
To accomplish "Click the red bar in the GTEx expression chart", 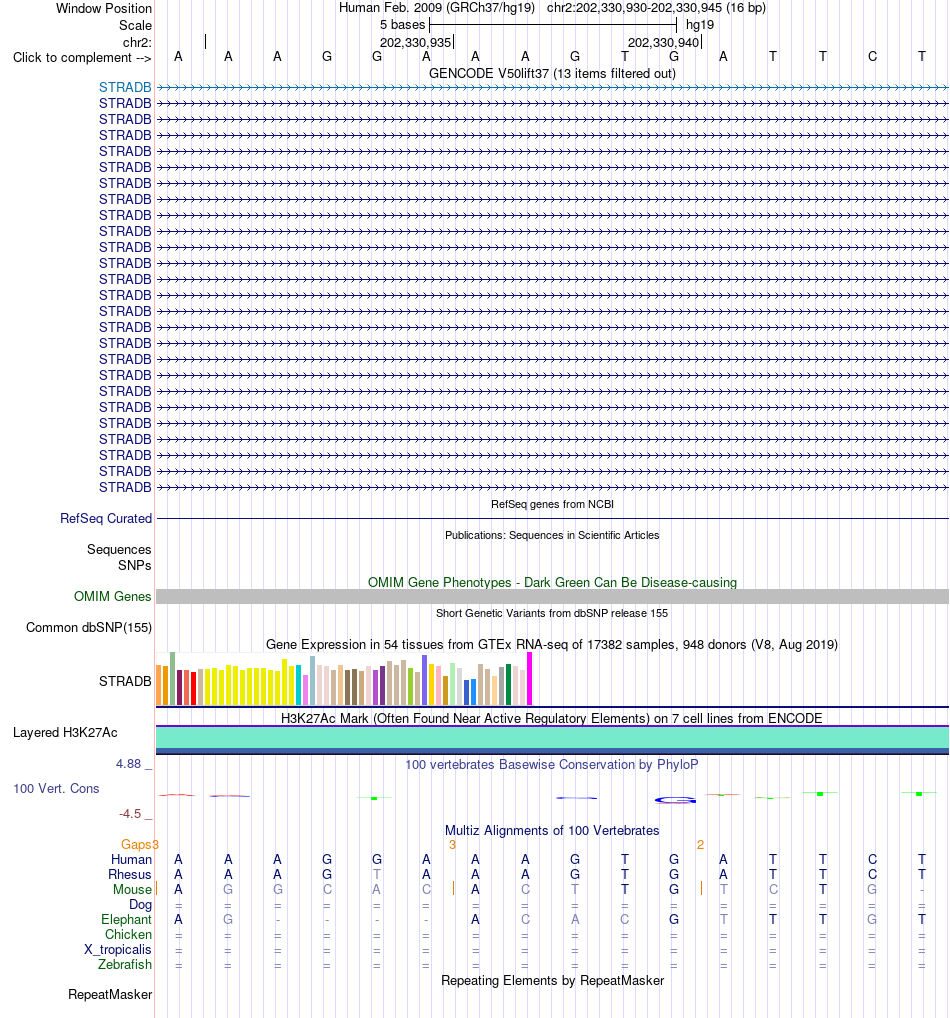I will coord(194,688).
